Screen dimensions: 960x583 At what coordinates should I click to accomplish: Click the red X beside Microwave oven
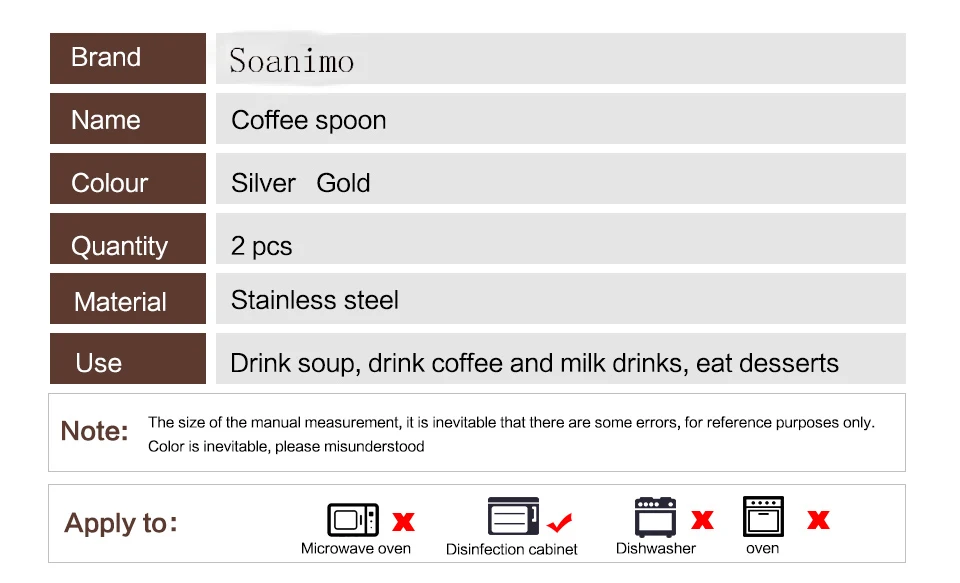403,522
